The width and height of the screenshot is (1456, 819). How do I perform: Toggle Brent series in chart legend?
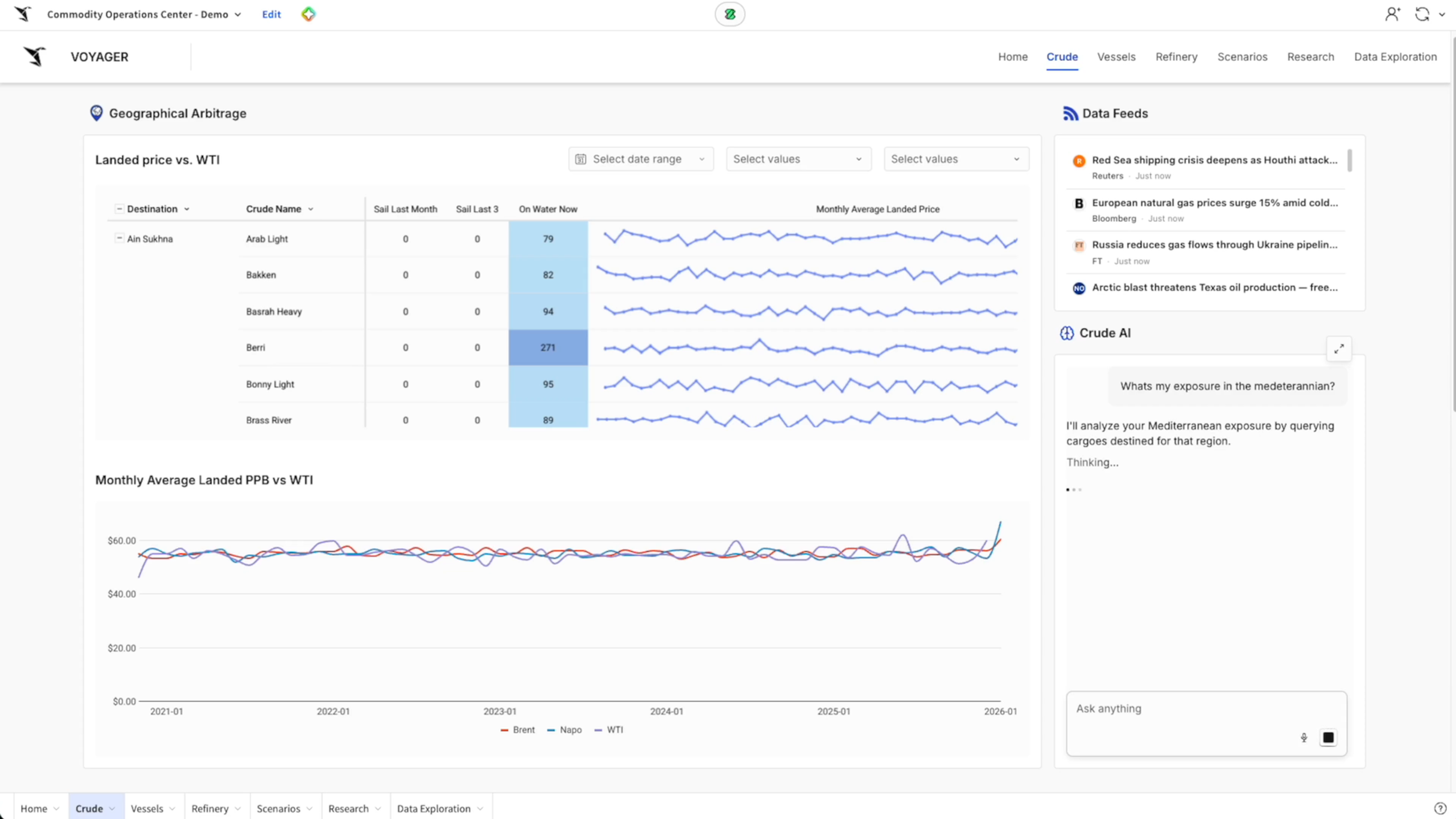point(518,730)
